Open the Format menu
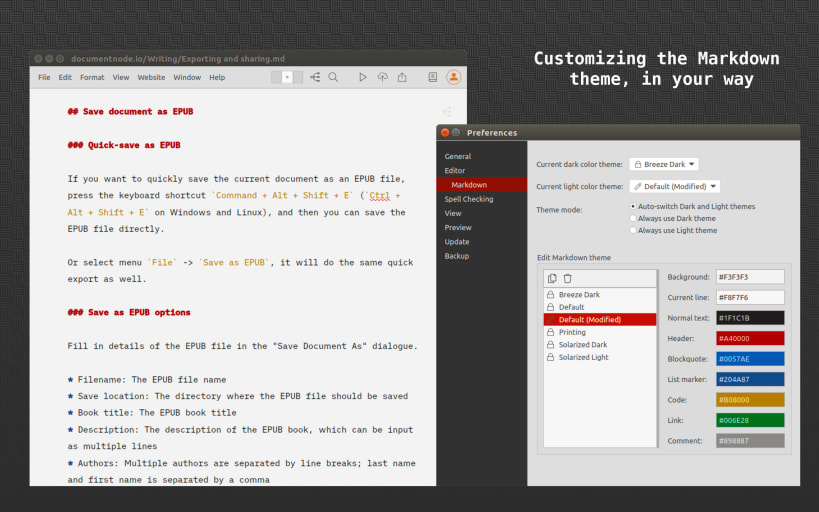Screen dimensions: 819x512 [92, 77]
